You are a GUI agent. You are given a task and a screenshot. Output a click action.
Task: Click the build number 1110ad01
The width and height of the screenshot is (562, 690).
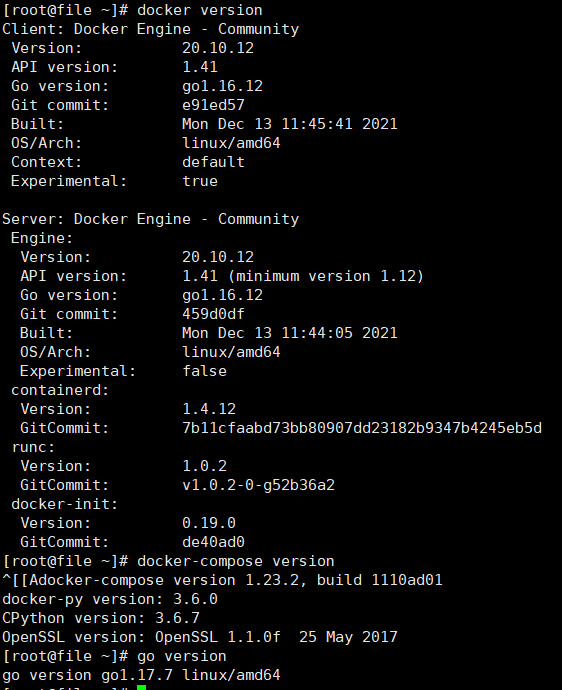tap(407, 580)
